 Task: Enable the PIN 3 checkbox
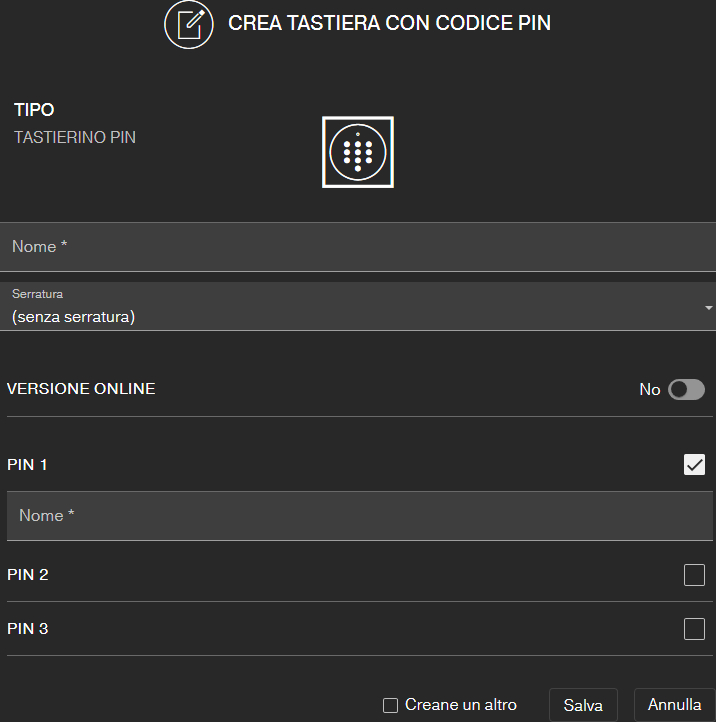[694, 629]
